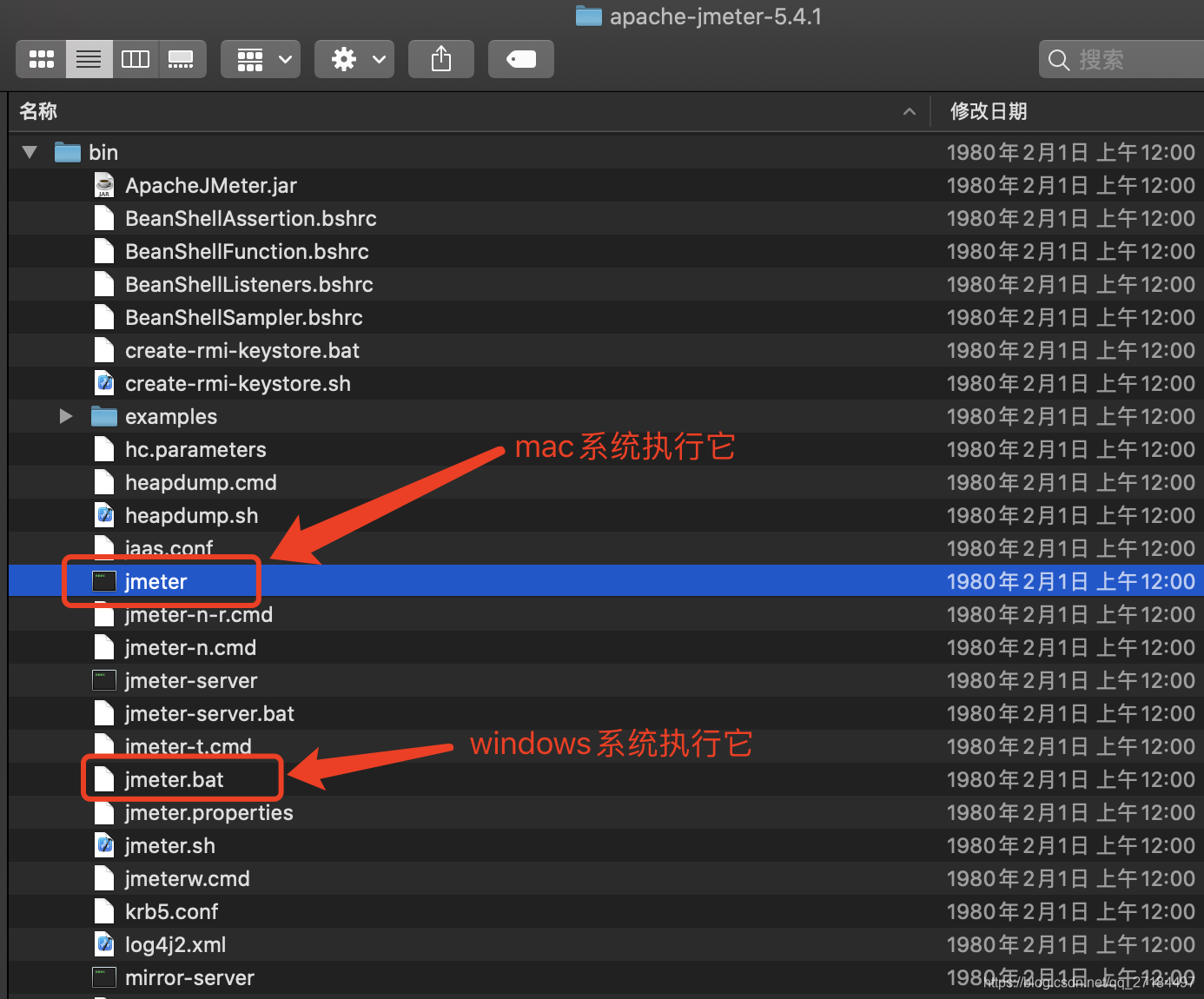Select the file name heapdump.cmd
The width and height of the screenshot is (1204, 999).
click(201, 482)
